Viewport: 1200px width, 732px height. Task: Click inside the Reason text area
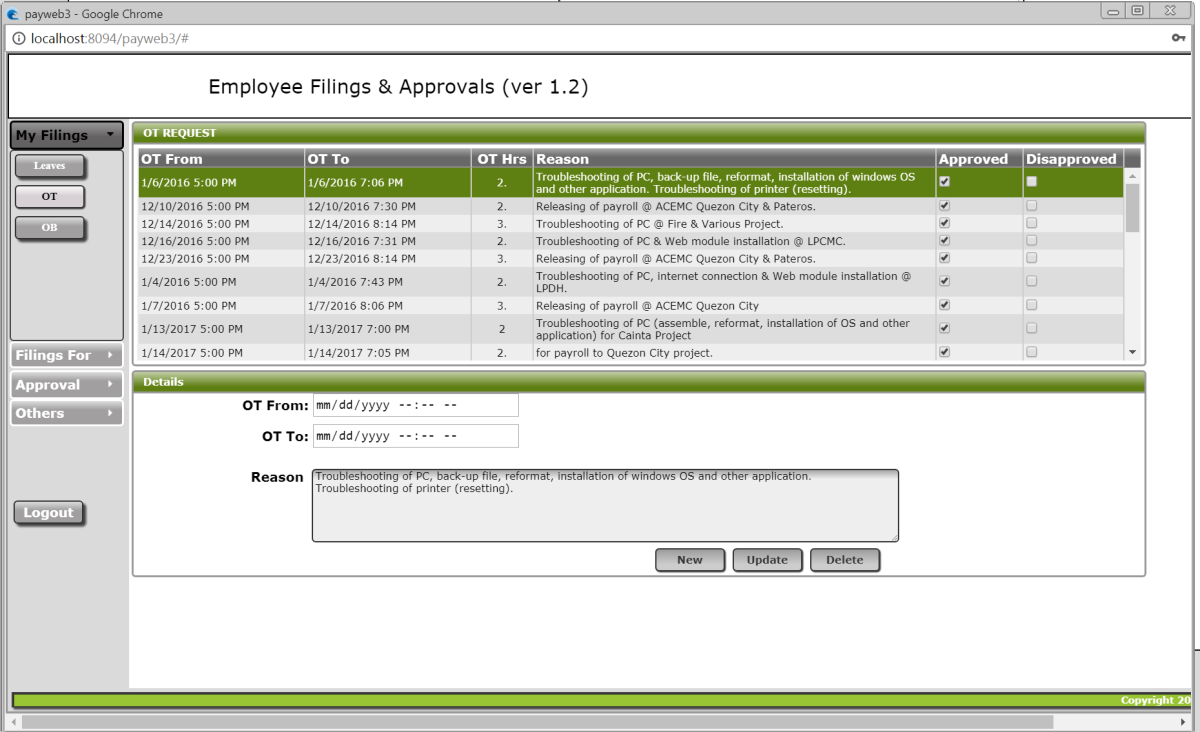point(605,506)
